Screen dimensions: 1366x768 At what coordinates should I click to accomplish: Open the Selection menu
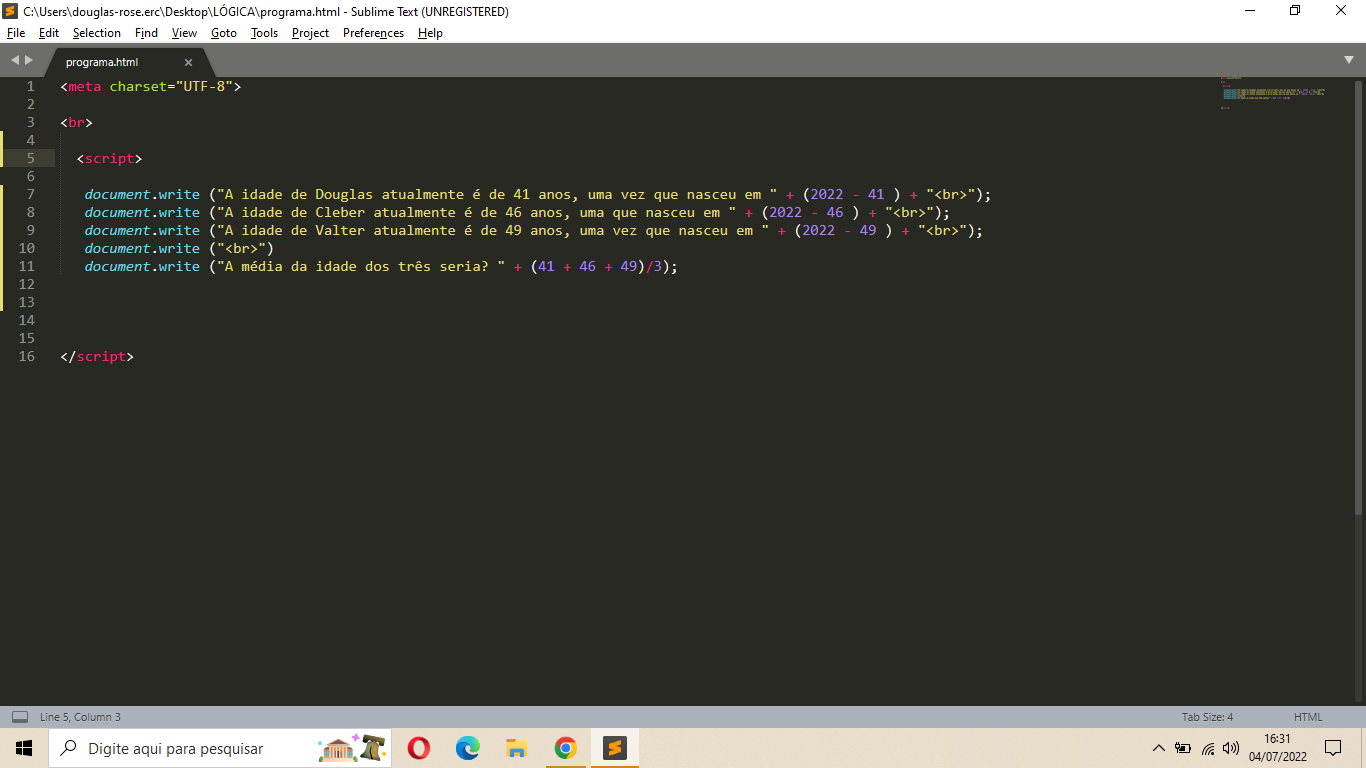(x=96, y=33)
